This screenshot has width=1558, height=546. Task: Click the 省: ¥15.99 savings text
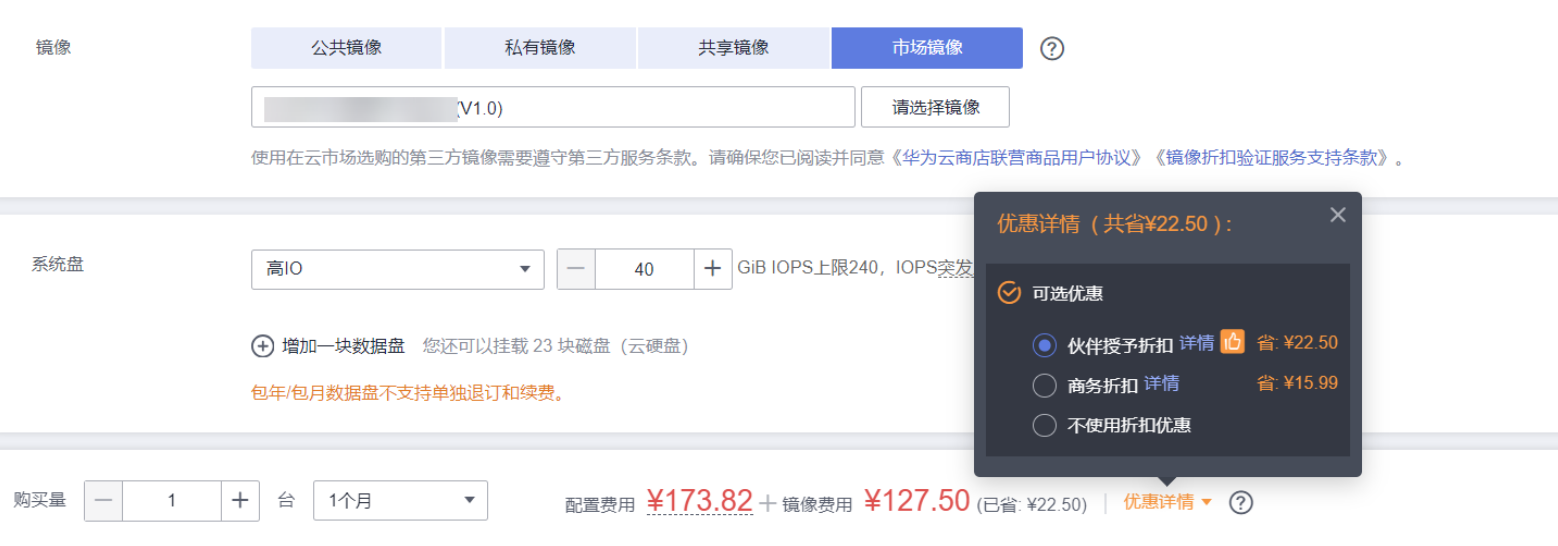pos(1297,383)
